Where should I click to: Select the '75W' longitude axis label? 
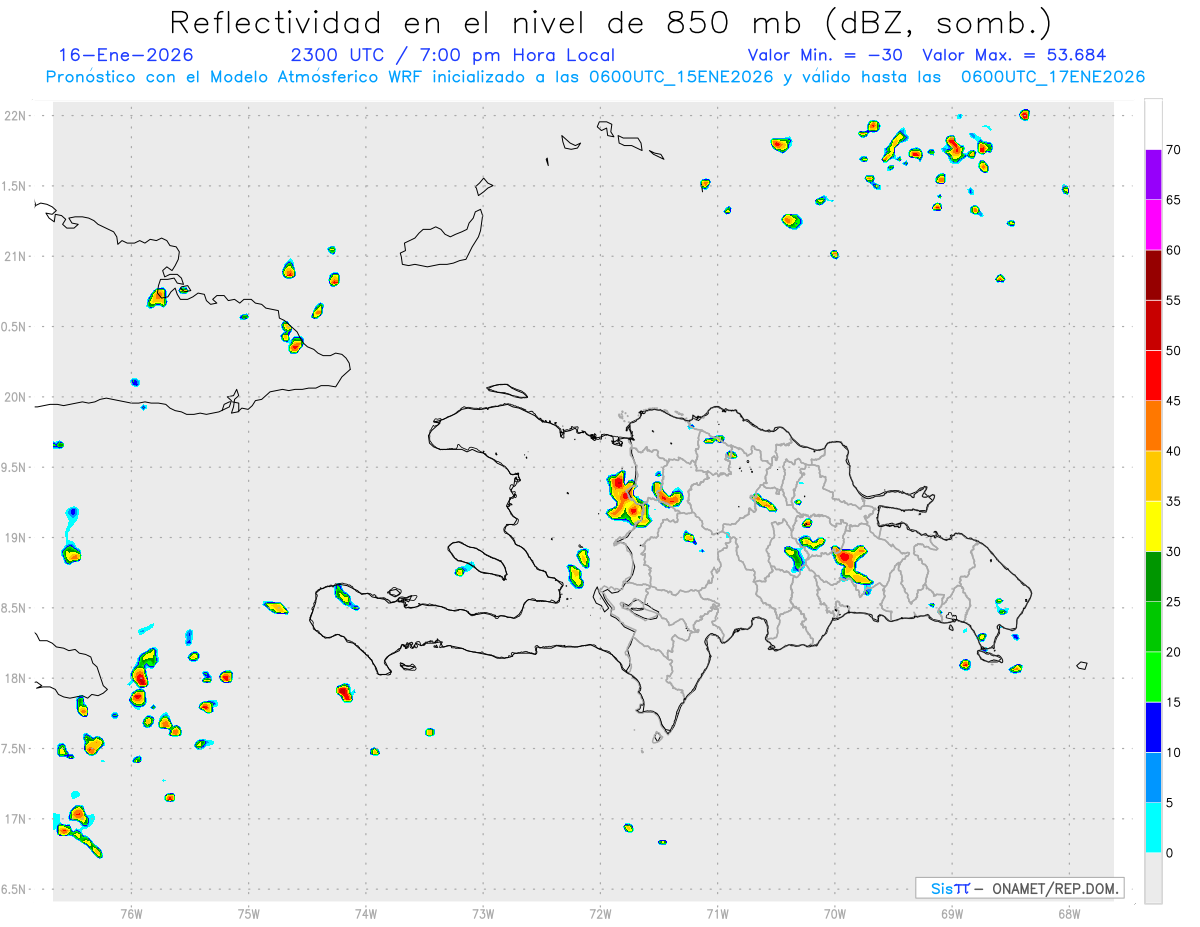click(x=249, y=914)
